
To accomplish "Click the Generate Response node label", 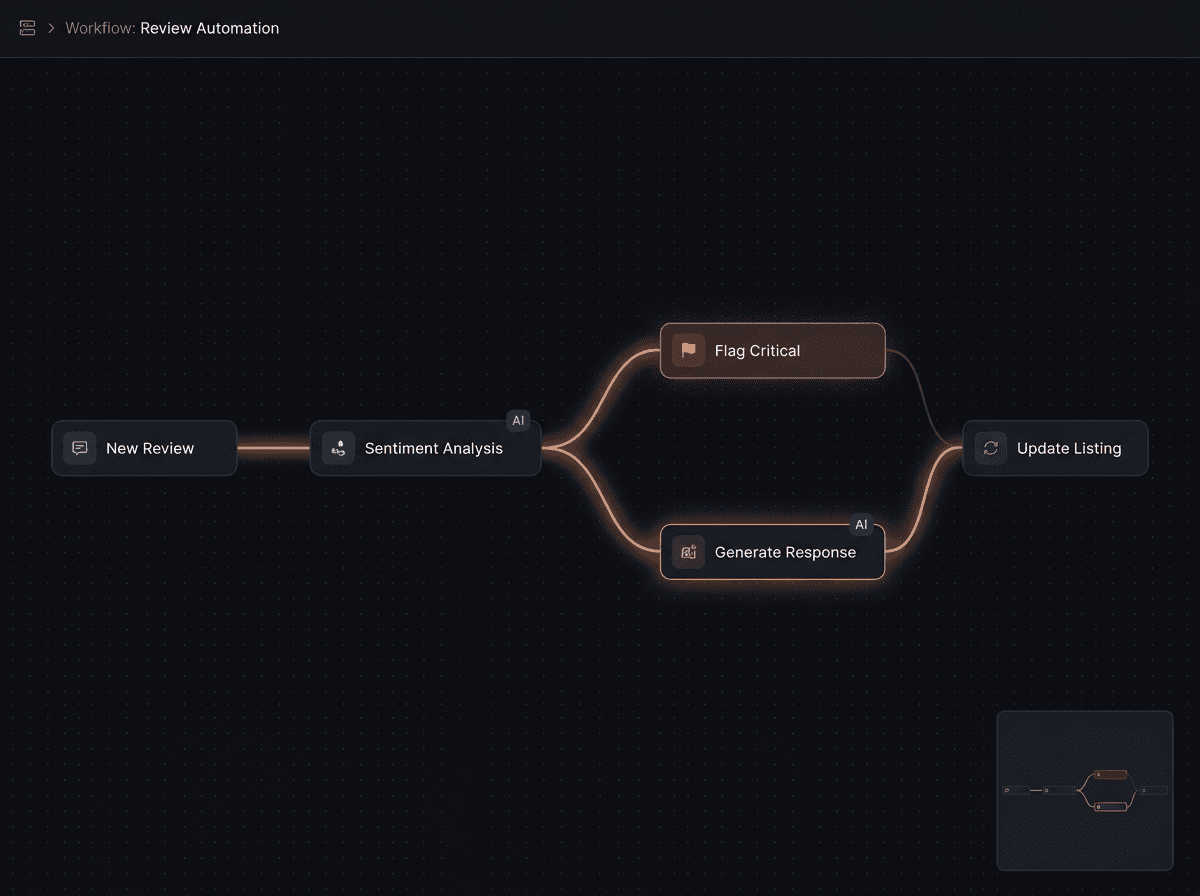I will [785, 552].
